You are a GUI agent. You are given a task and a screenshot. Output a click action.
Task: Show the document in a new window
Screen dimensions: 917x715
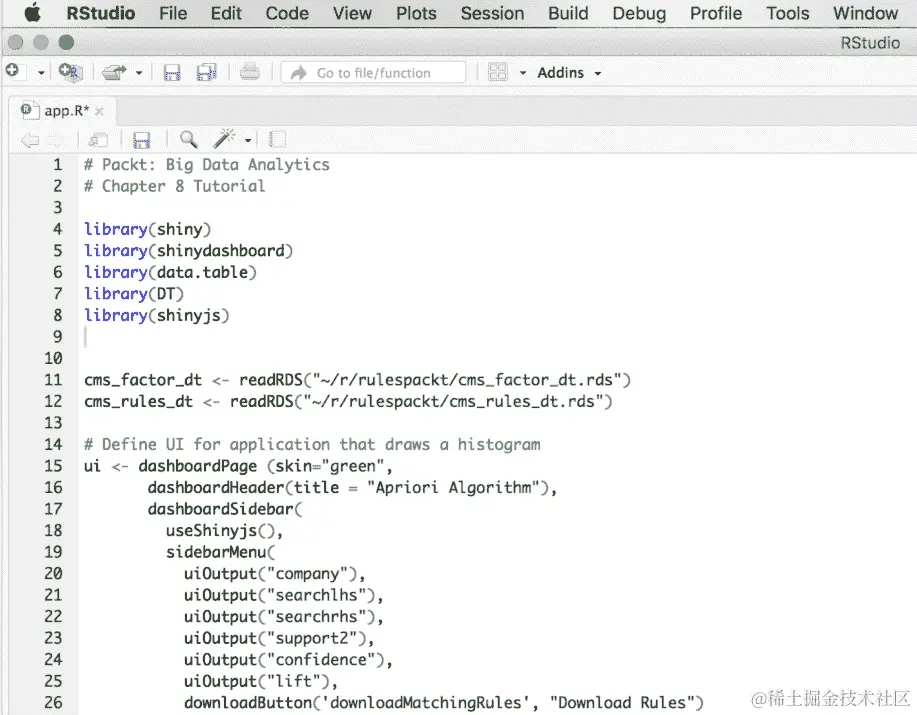(x=98, y=140)
